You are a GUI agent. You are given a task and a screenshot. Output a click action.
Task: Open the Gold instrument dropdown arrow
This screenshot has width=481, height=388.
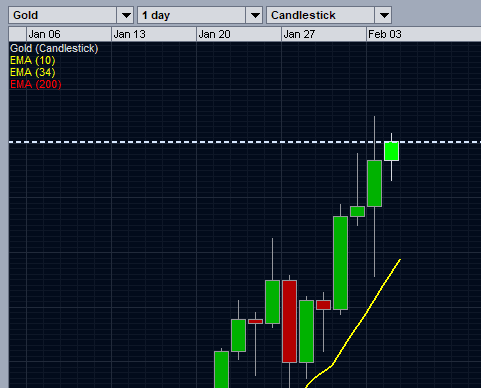click(x=126, y=15)
